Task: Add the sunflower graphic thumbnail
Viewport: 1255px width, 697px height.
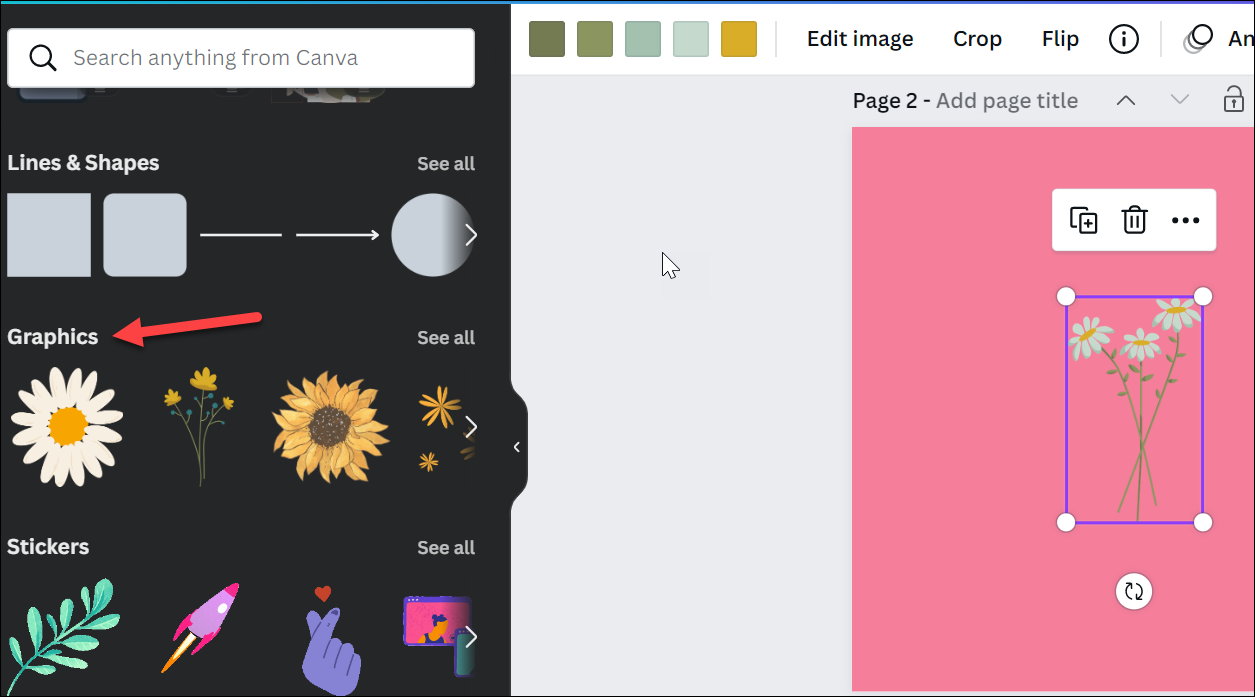Action: 331,427
